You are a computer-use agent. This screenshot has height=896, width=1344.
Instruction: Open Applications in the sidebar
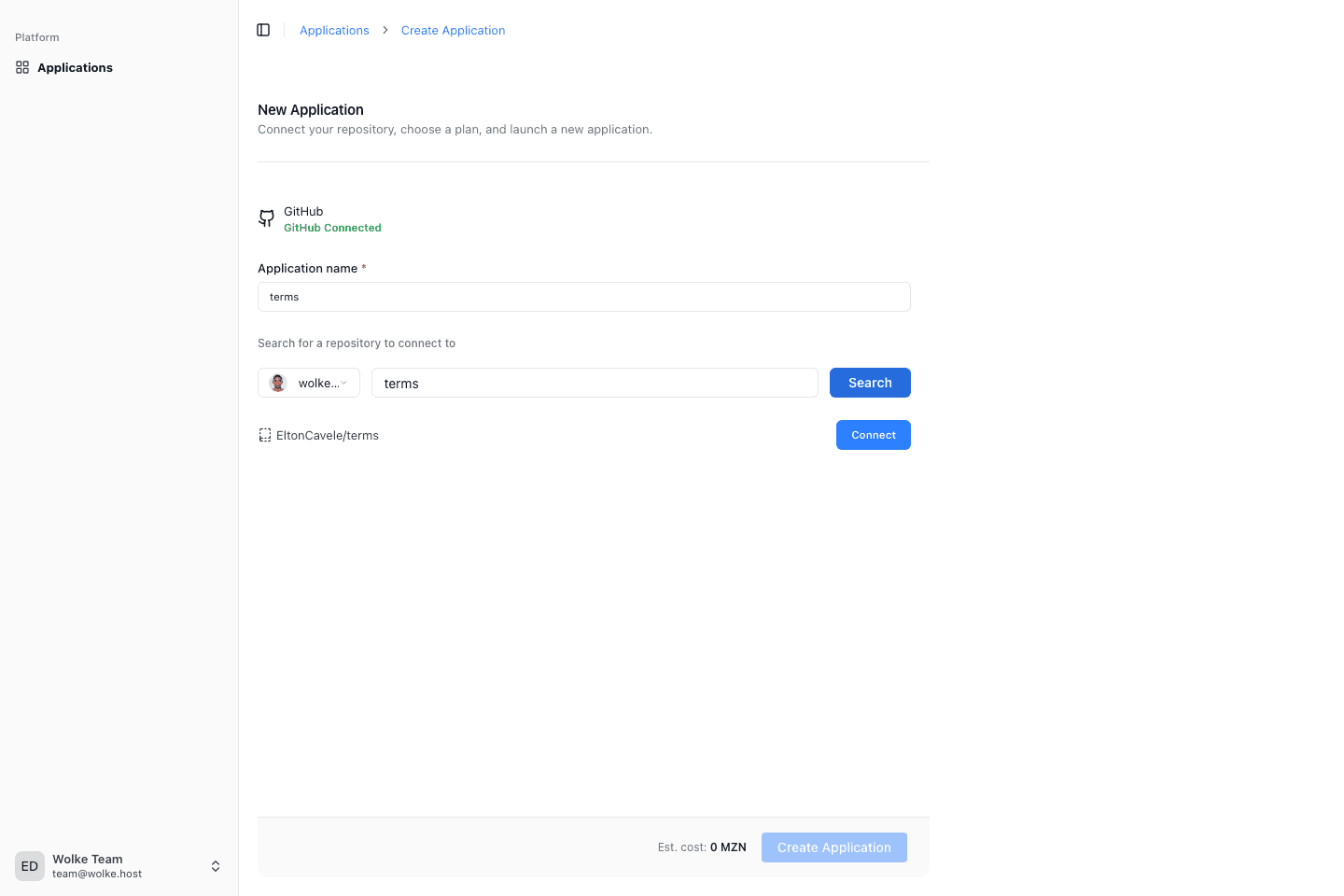[x=119, y=67]
